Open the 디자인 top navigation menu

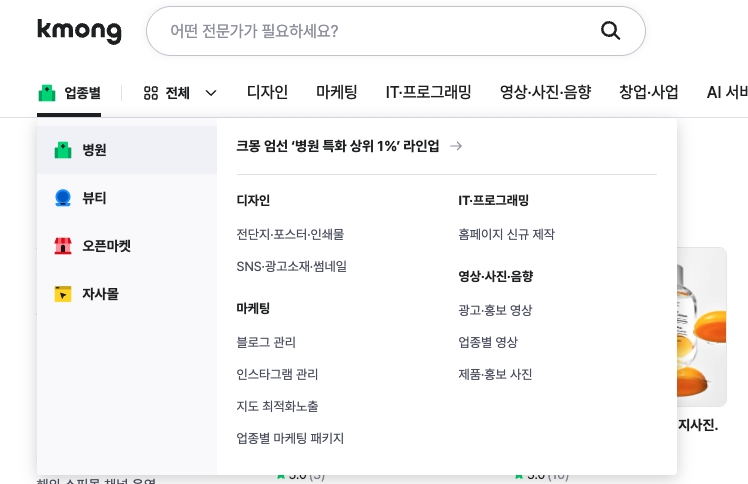pos(267,92)
